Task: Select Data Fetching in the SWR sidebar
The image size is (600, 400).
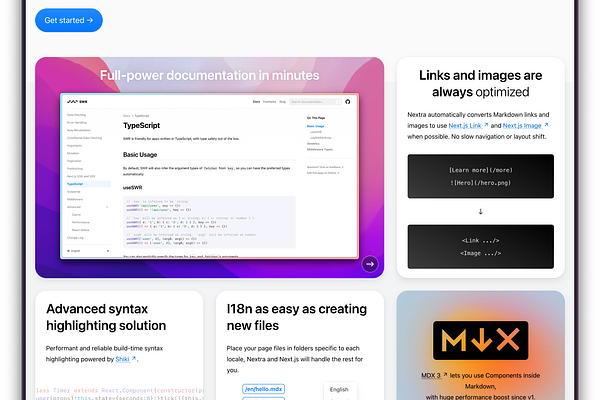Action: [77, 115]
